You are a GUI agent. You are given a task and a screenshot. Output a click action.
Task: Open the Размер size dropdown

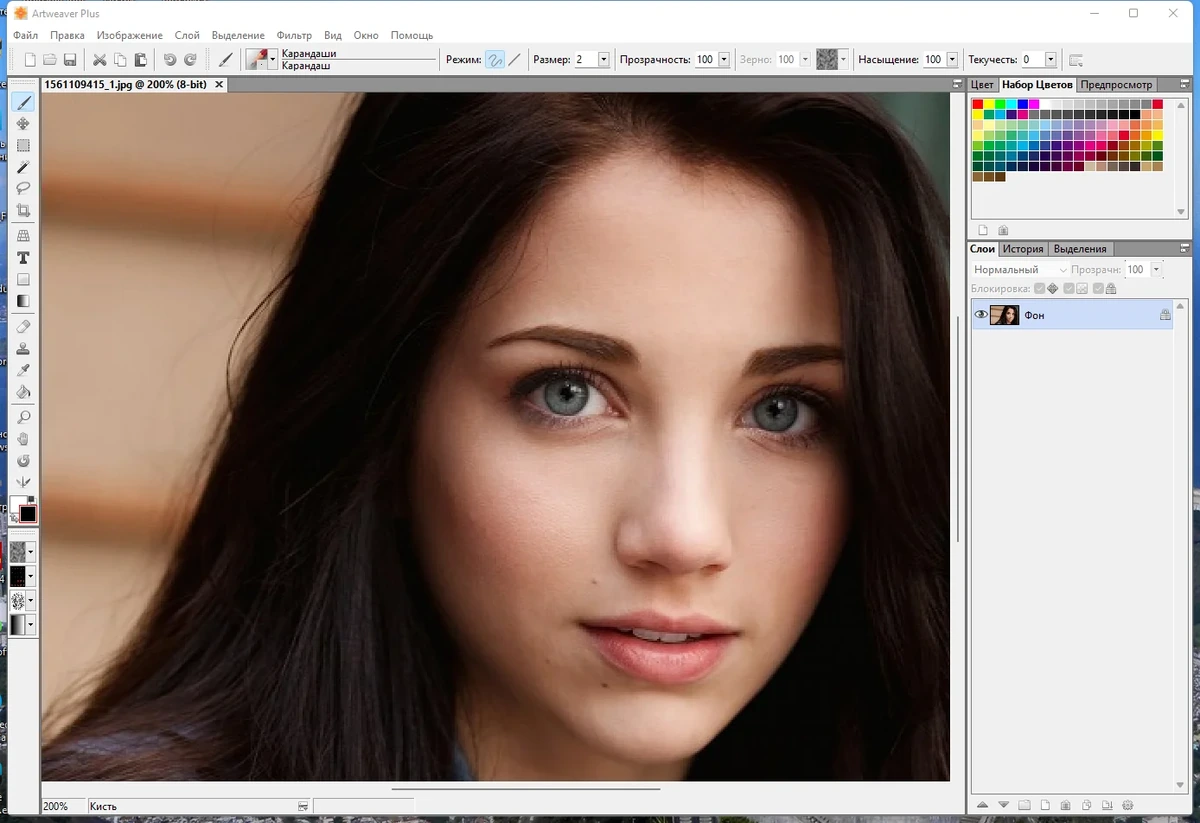tap(603, 60)
